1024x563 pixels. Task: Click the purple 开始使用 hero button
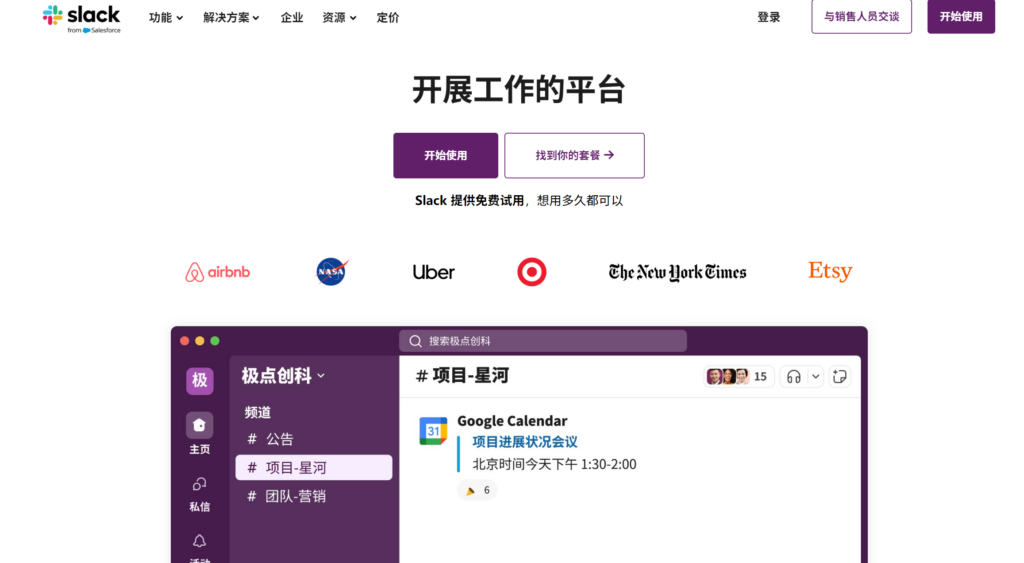coord(445,155)
